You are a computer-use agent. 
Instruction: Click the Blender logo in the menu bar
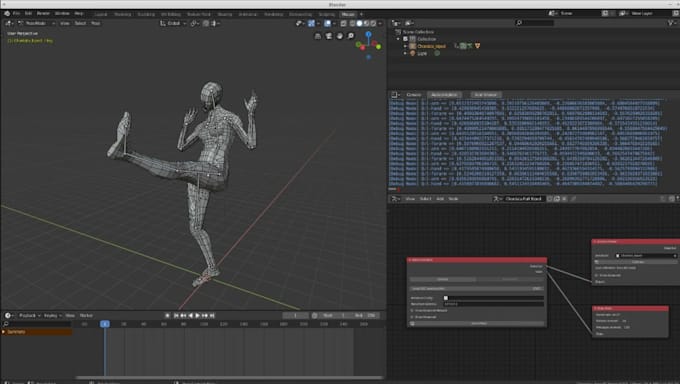7,13
